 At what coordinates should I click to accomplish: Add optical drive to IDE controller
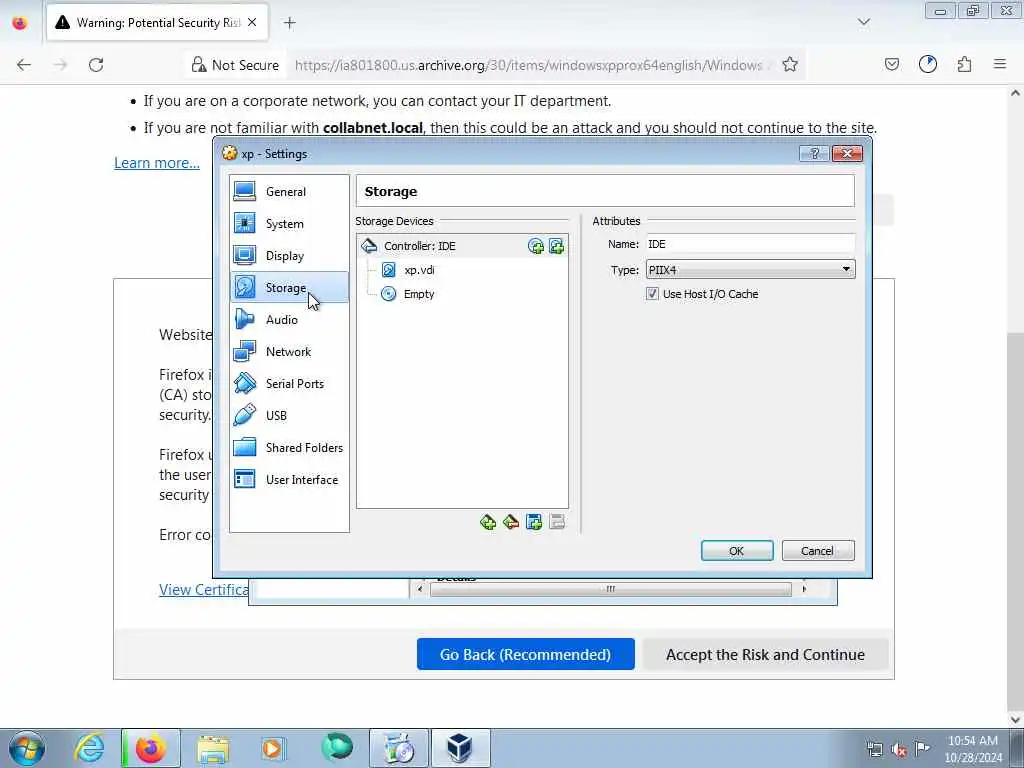[x=536, y=246]
